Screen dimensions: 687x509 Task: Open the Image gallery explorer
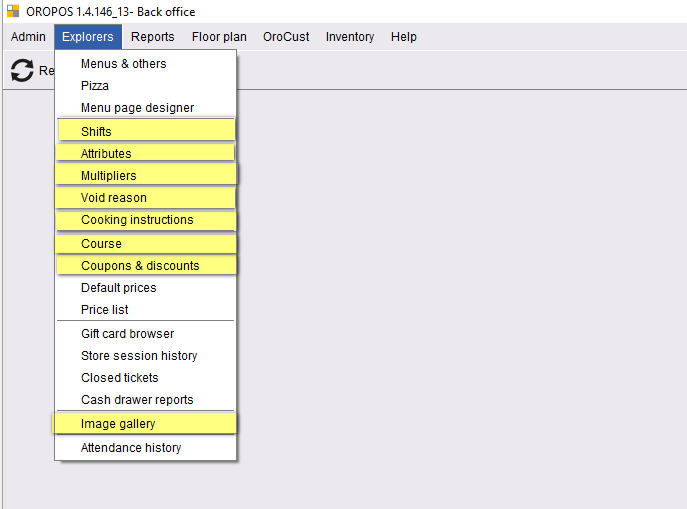tap(145, 424)
